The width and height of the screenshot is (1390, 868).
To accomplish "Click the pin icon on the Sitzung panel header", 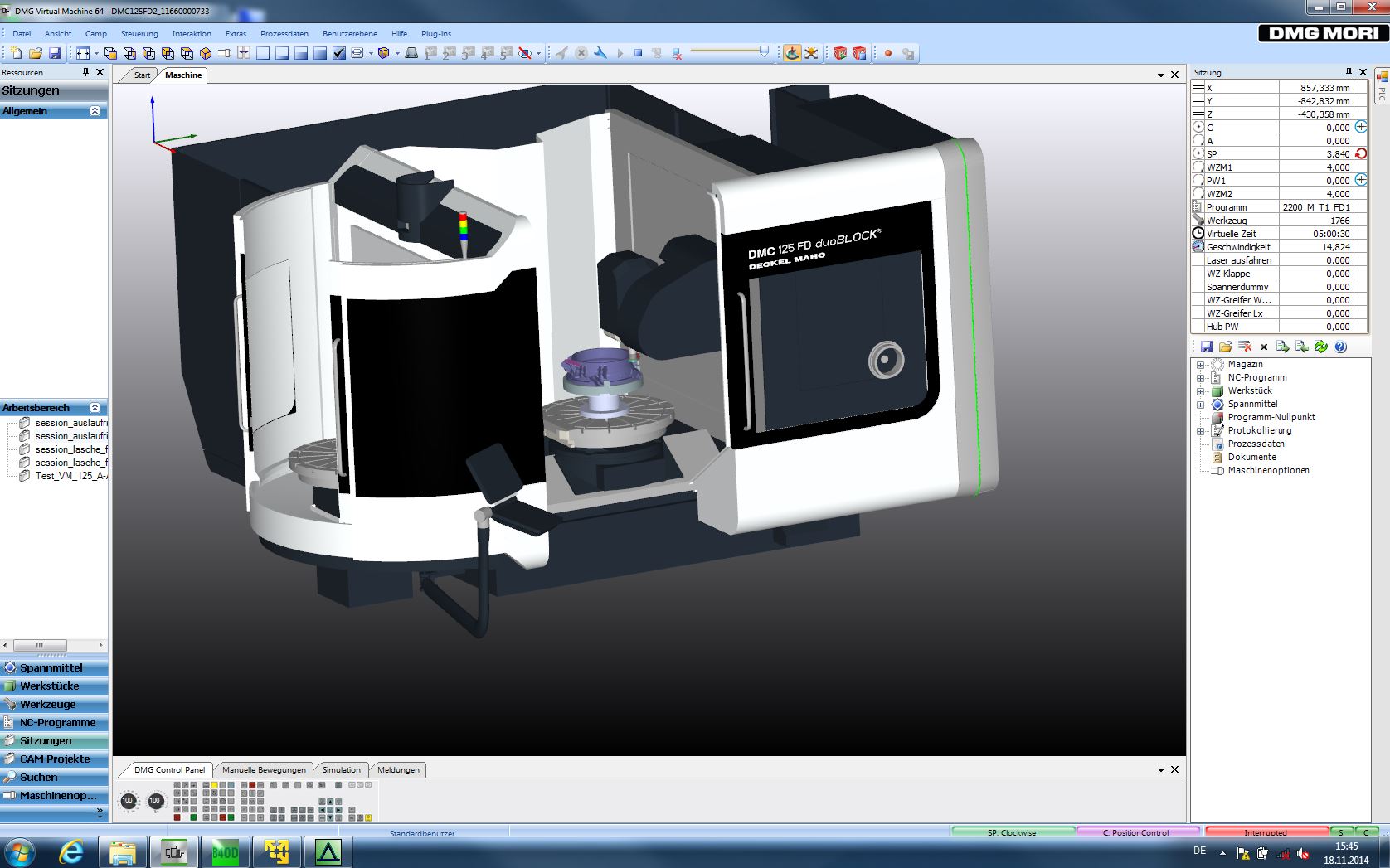I will (x=1351, y=72).
